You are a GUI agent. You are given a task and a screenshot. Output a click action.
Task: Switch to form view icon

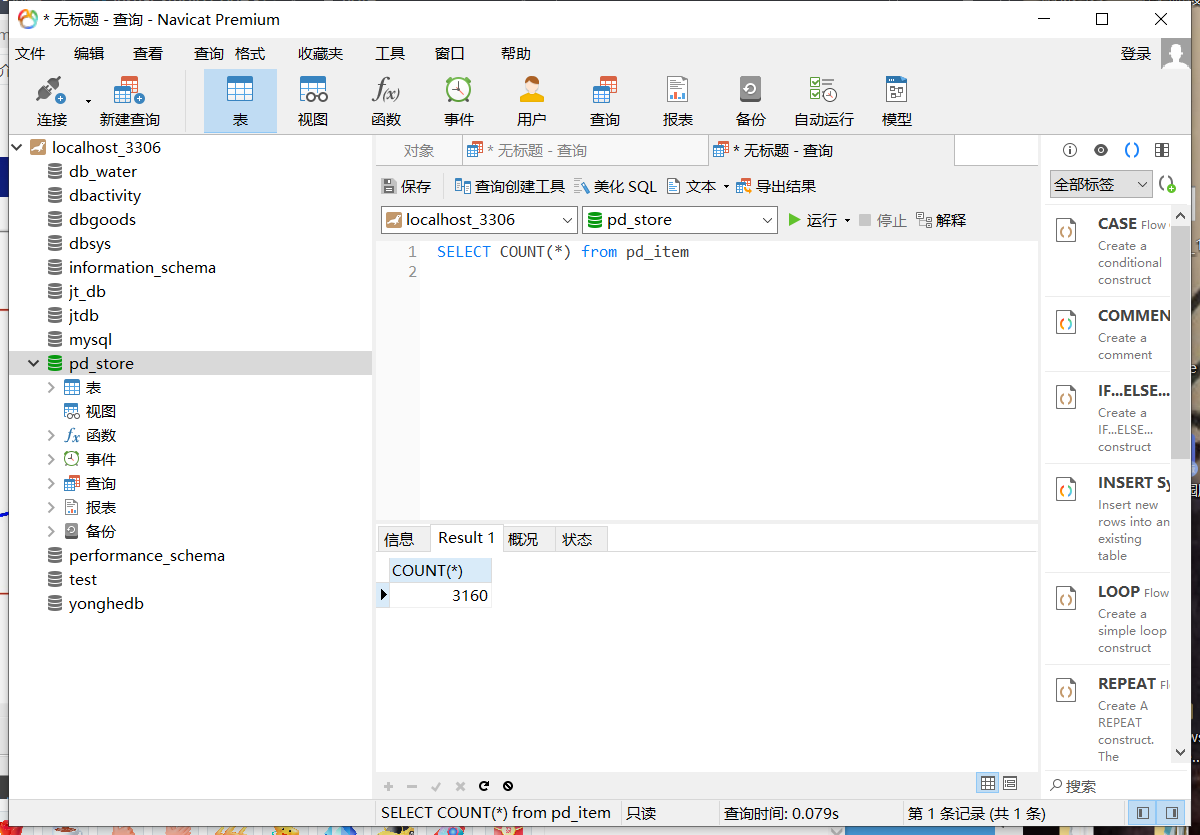(x=1010, y=783)
